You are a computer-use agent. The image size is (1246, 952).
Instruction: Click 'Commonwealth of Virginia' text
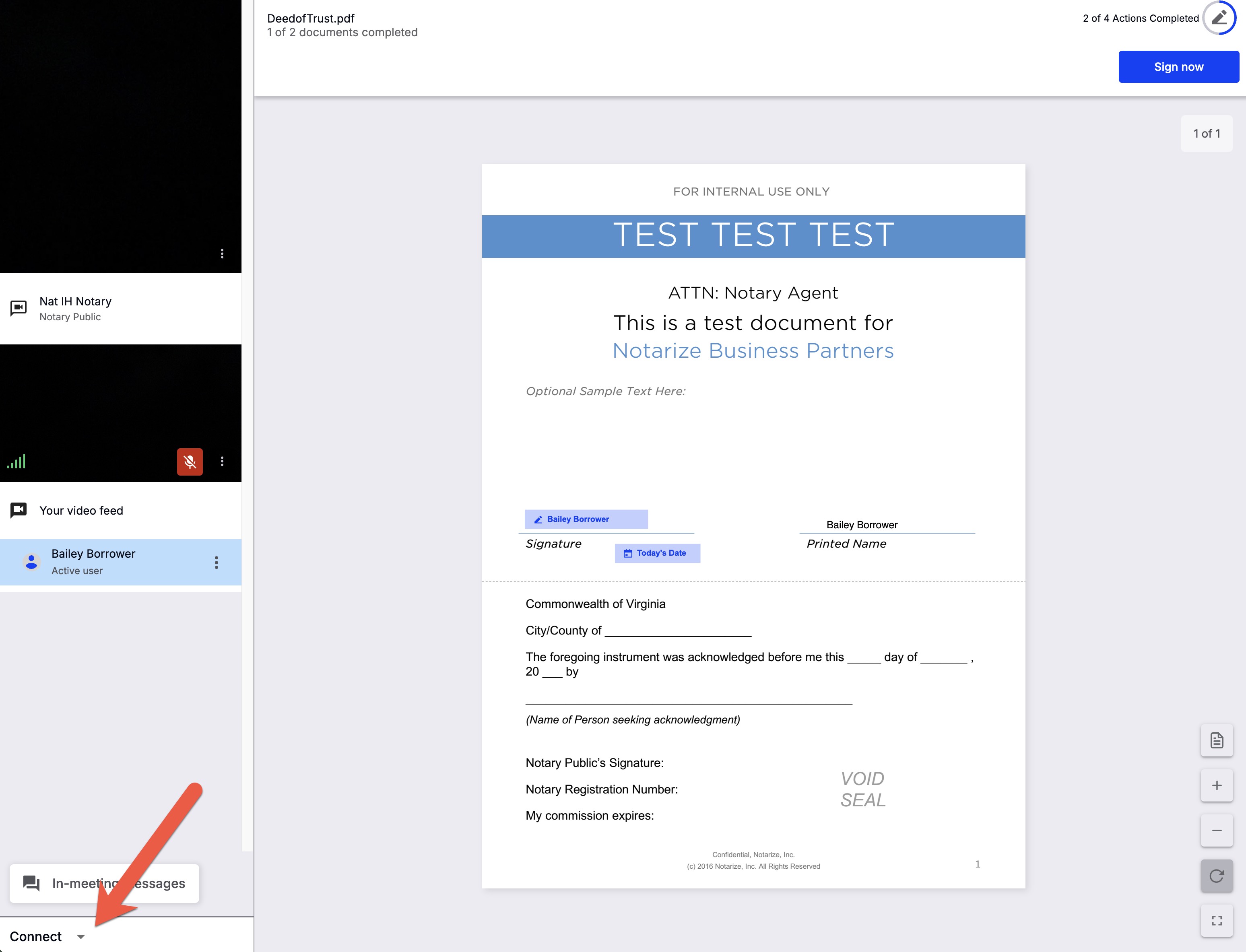[595, 604]
